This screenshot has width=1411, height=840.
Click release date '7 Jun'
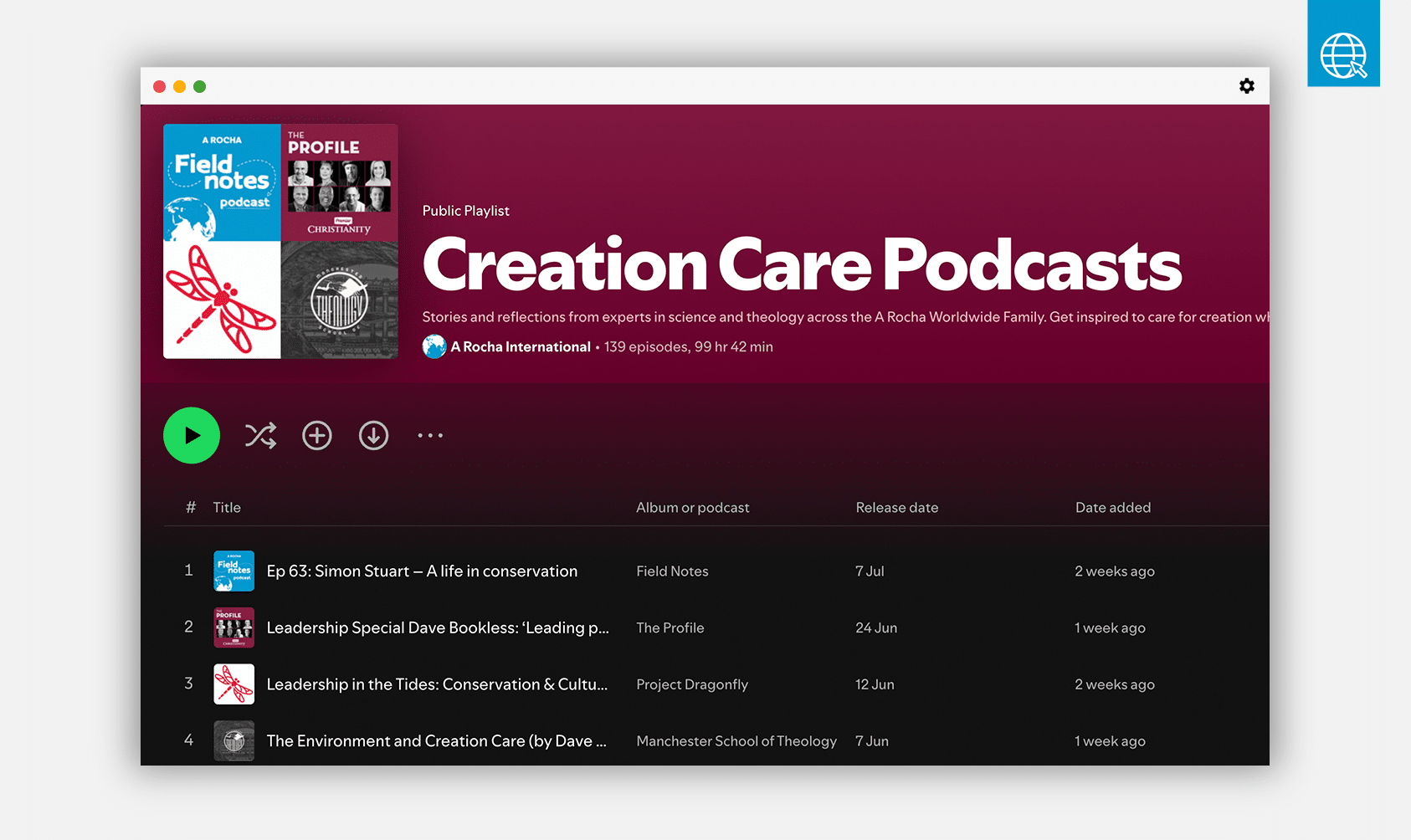tap(872, 741)
